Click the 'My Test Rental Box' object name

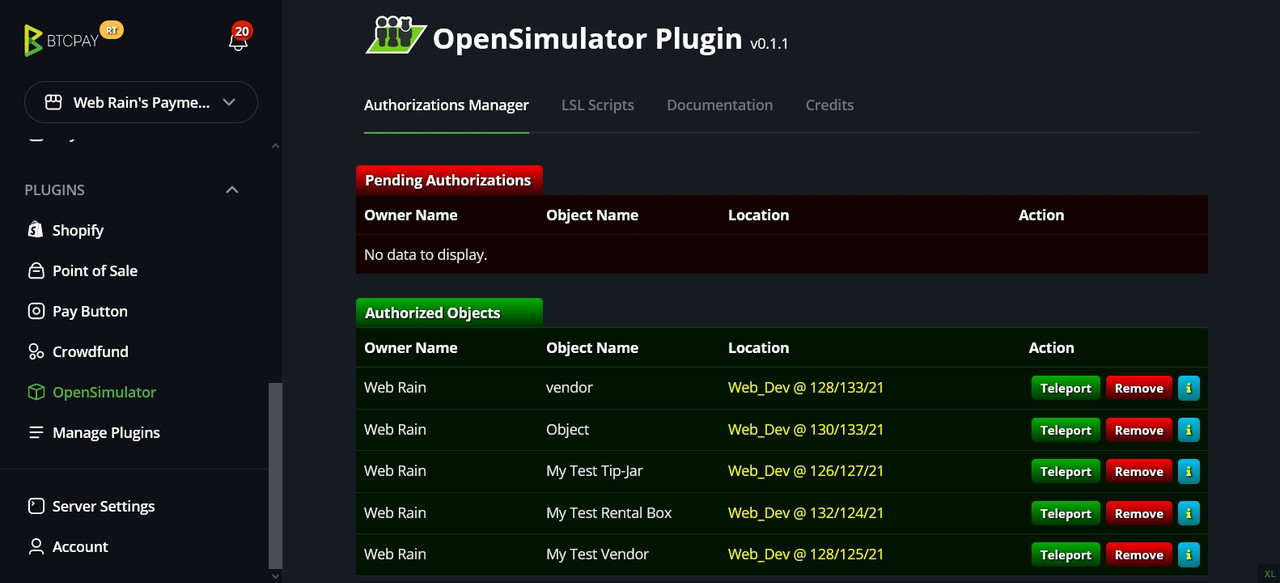point(609,513)
